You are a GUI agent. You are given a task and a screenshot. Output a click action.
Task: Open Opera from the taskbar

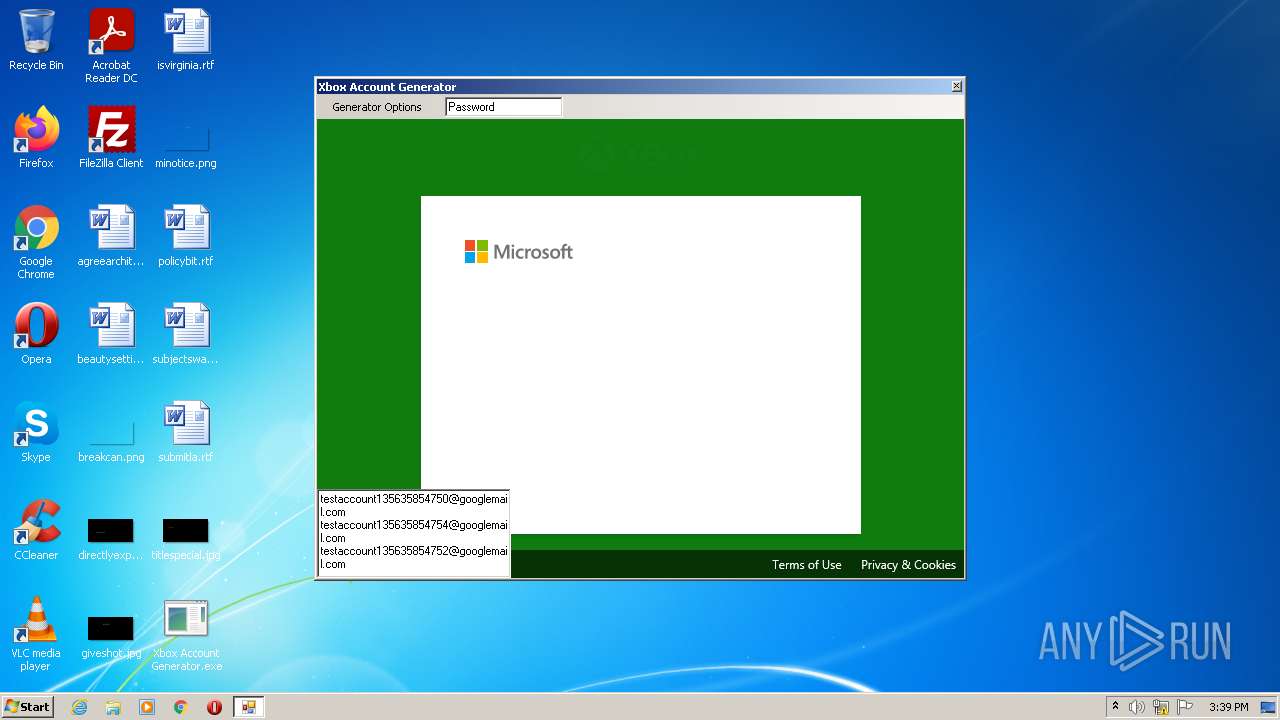(214, 707)
